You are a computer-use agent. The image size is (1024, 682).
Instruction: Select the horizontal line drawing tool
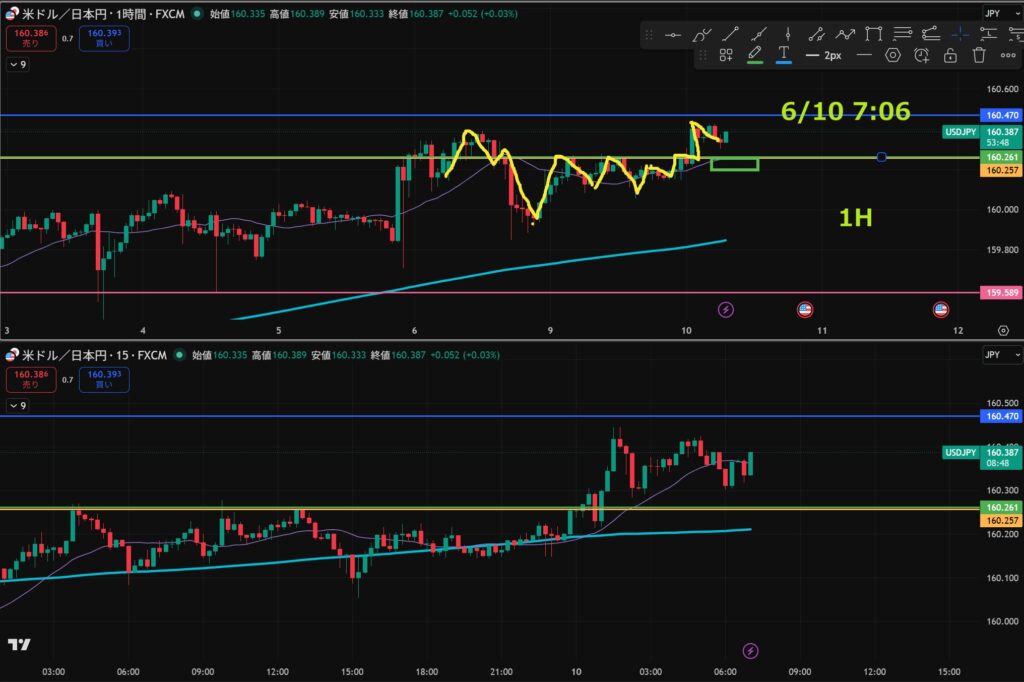pyautogui.click(x=673, y=35)
